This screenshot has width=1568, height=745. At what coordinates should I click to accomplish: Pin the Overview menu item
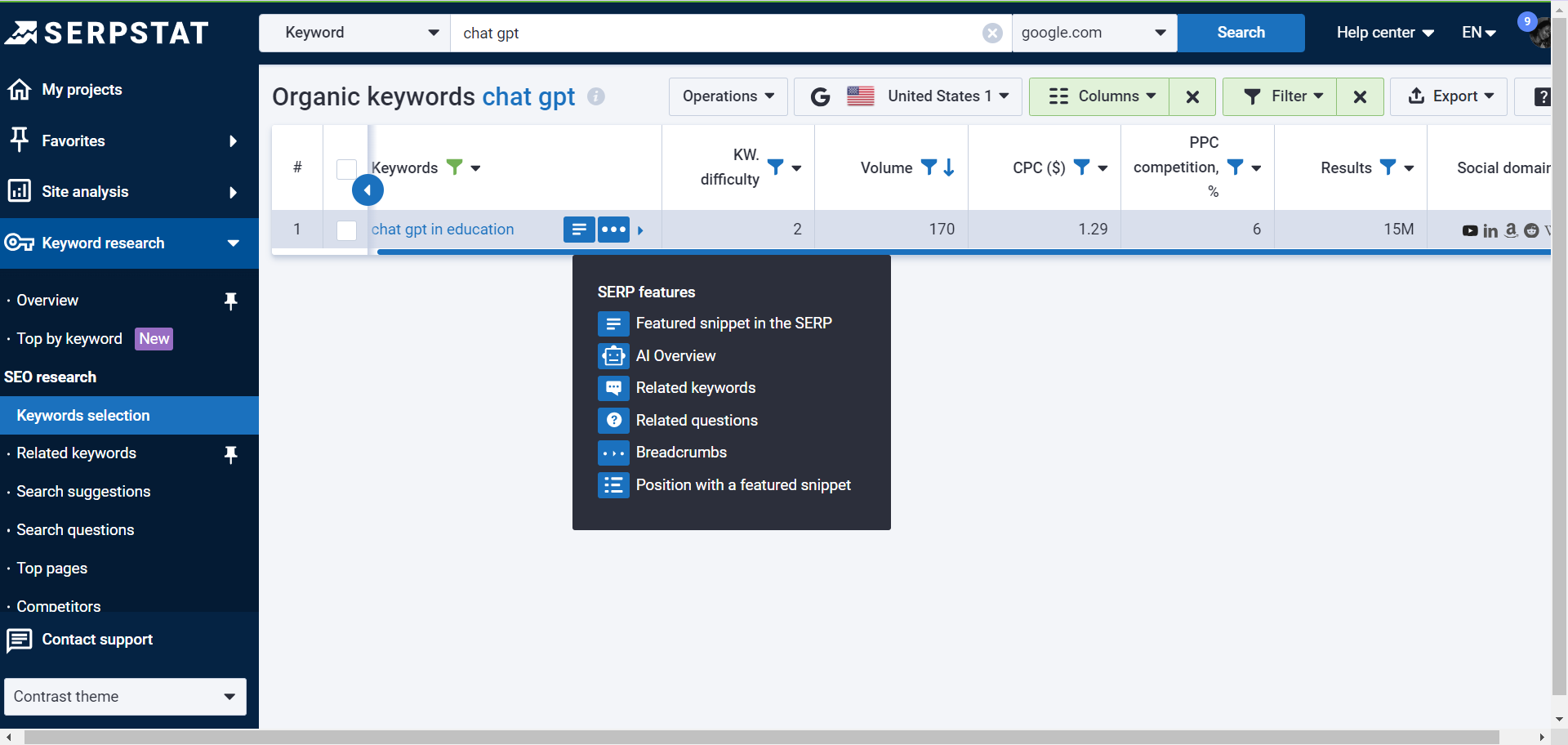coord(231,301)
